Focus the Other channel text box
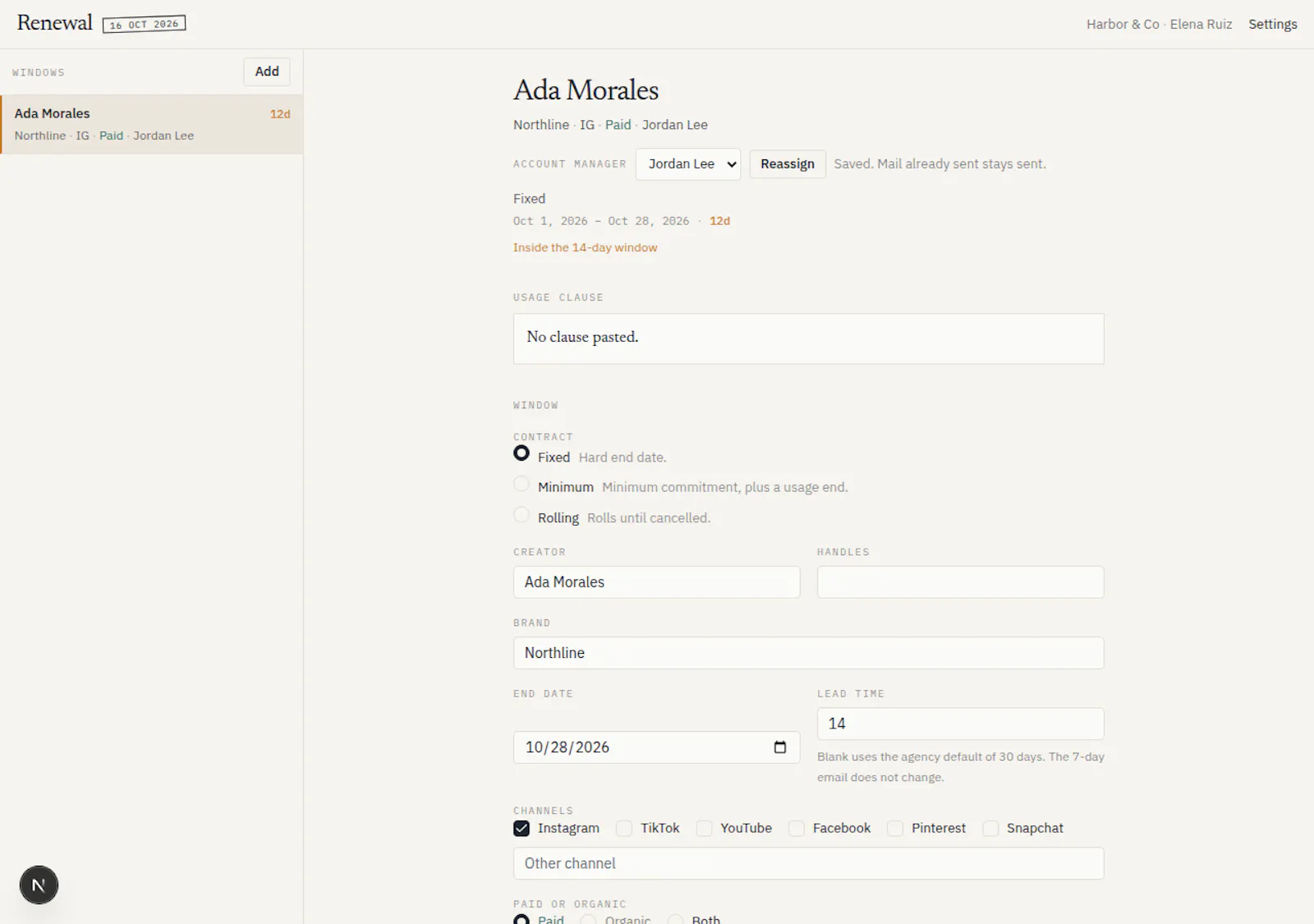 pos(809,863)
